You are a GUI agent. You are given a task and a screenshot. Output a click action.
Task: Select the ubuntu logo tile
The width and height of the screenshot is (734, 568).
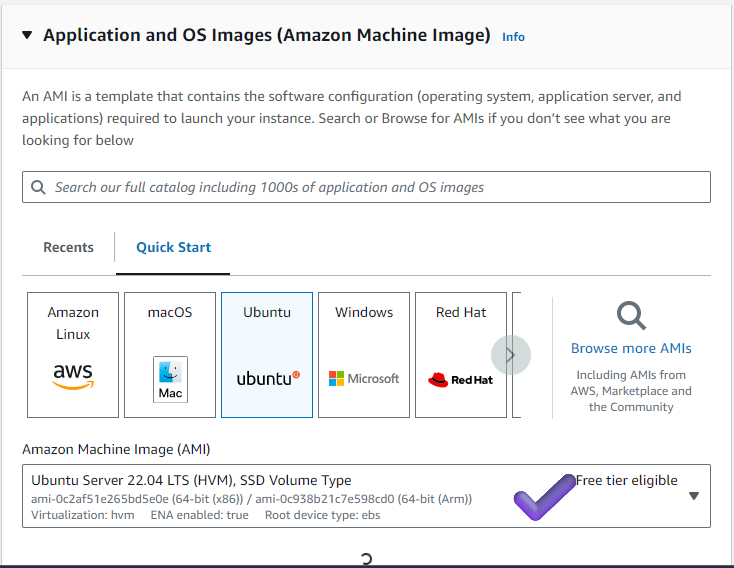point(267,378)
